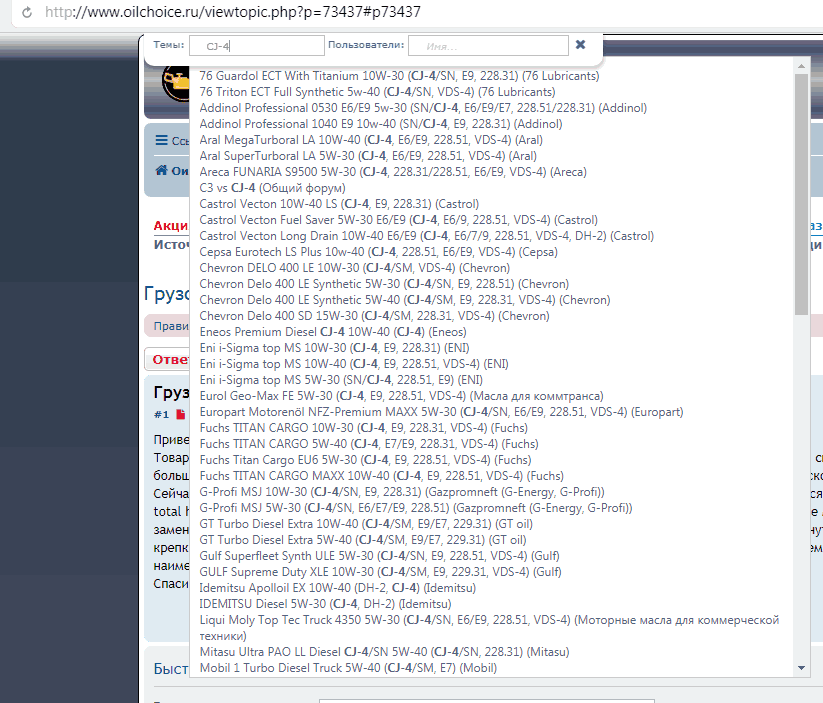
Task: Open Chevron DELO 400 LE 10W-30
Action: [x=355, y=268]
